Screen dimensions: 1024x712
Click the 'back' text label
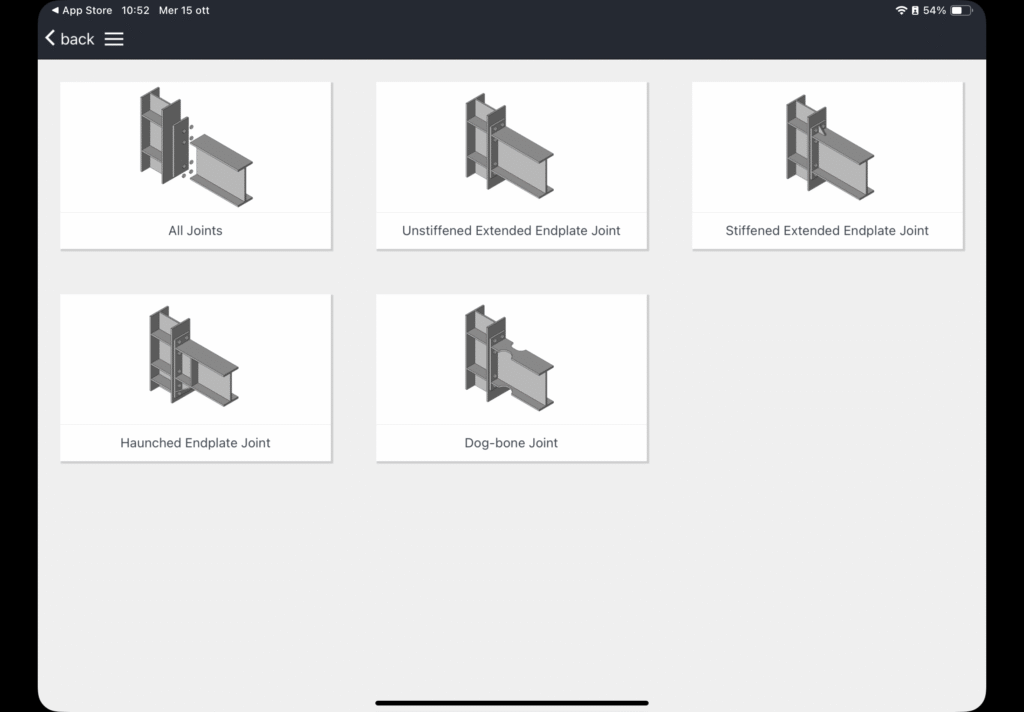pos(77,39)
